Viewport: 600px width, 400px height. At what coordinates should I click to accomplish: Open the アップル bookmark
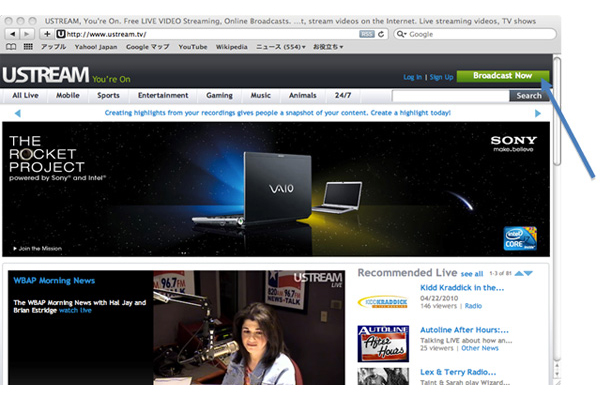point(54,47)
